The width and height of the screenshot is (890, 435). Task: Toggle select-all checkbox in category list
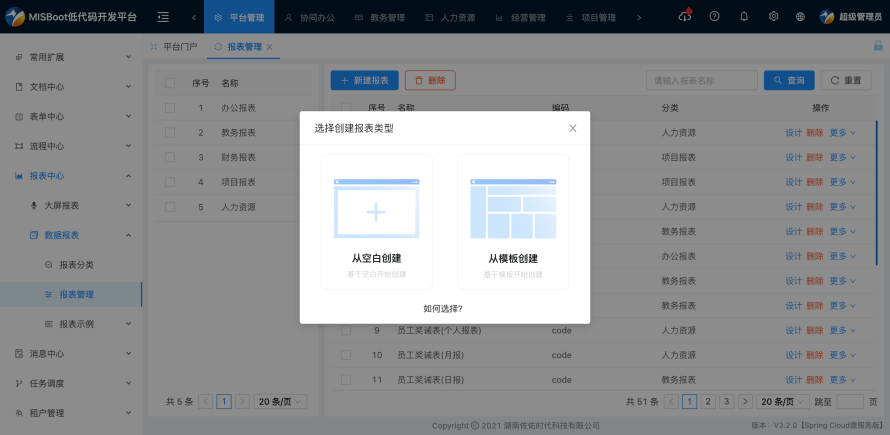170,83
